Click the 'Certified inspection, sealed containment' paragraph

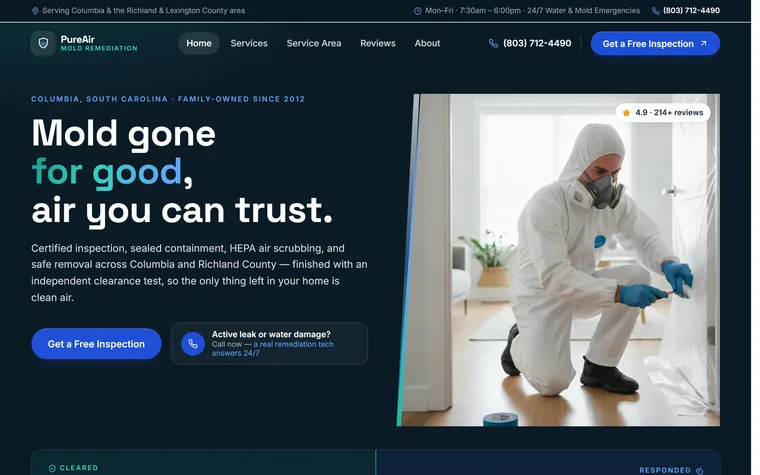[199, 272]
